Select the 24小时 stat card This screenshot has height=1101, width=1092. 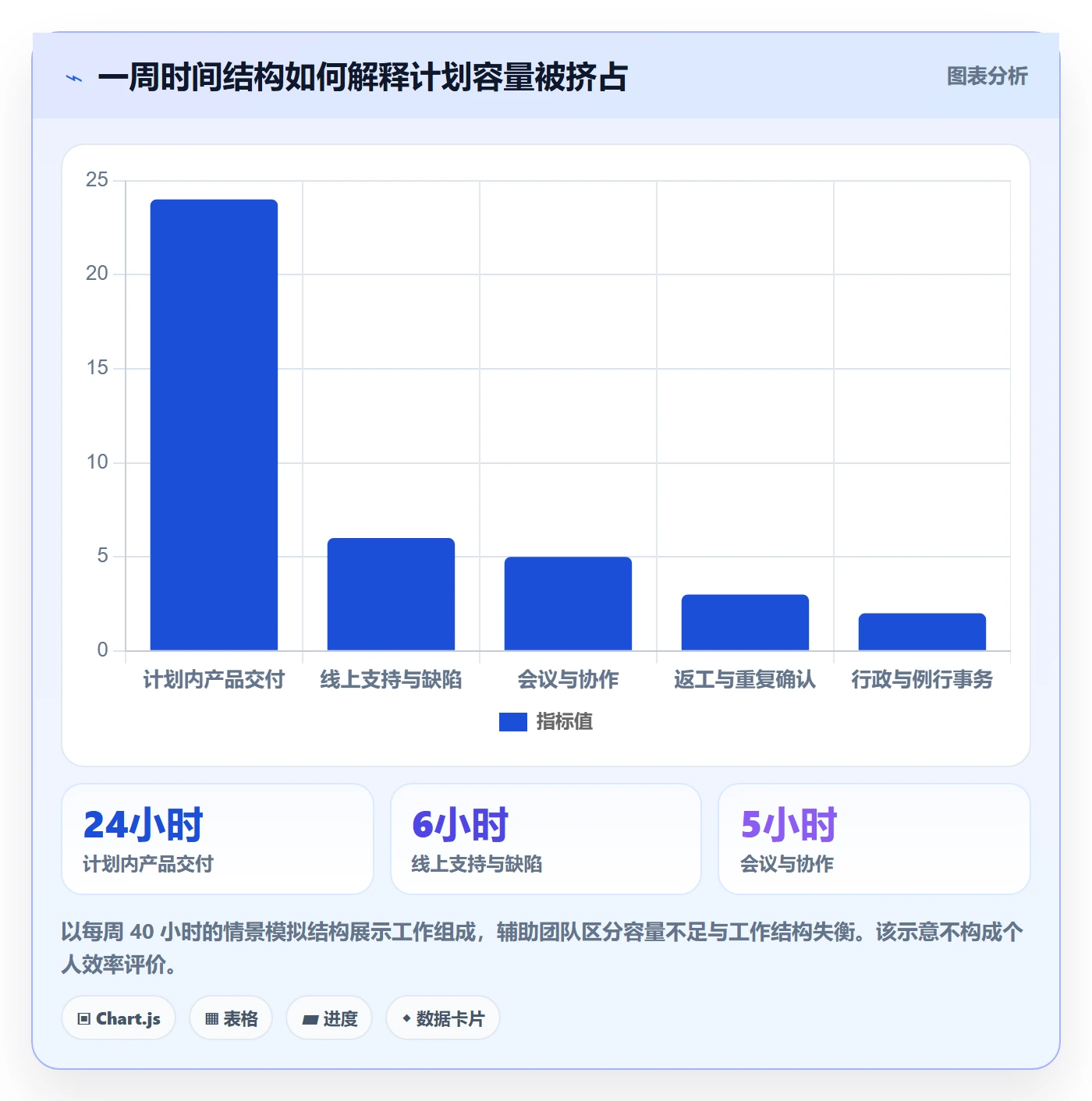[x=218, y=839]
